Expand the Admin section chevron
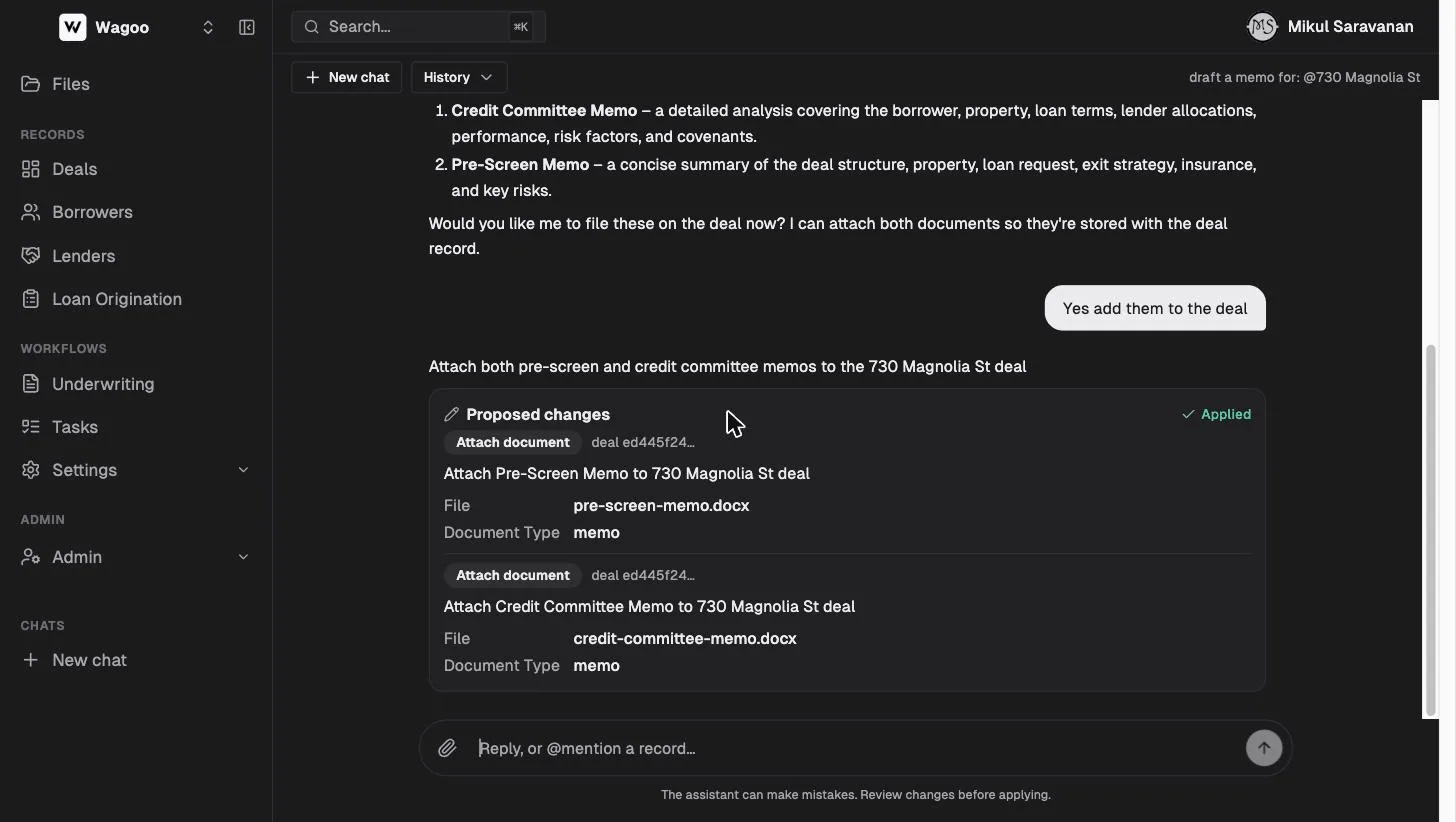 click(243, 557)
